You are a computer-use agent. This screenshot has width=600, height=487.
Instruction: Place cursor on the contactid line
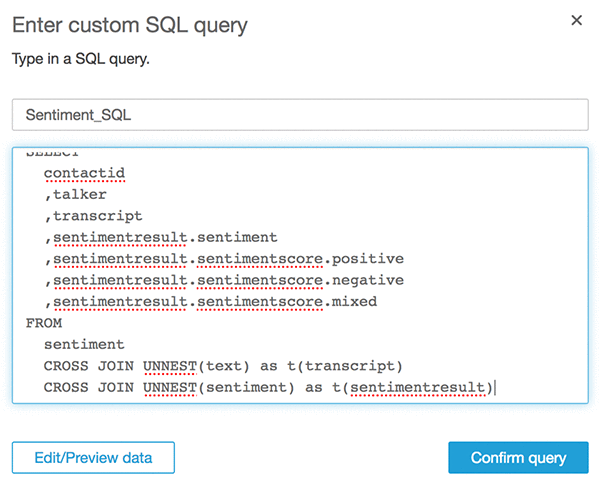pos(84,173)
